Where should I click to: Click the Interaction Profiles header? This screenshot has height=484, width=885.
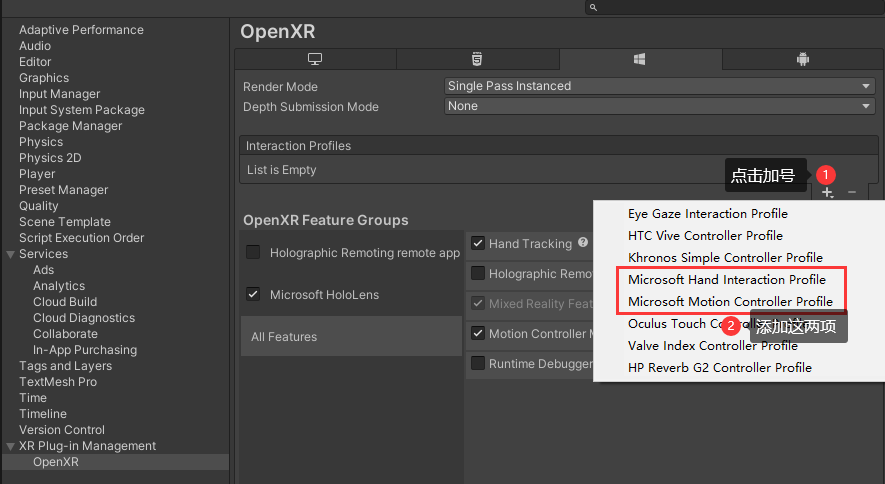point(559,146)
